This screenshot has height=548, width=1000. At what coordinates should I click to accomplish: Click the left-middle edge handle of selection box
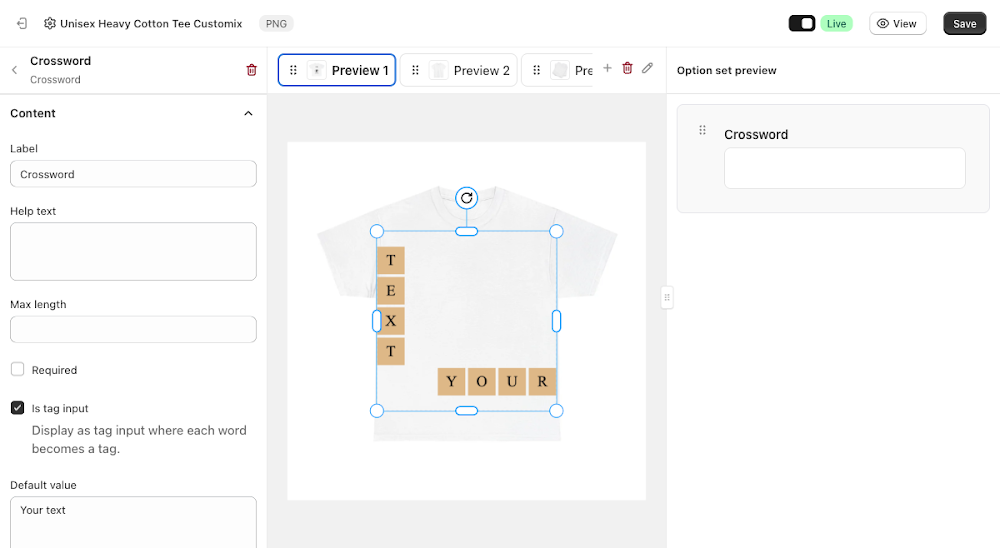[x=377, y=321]
